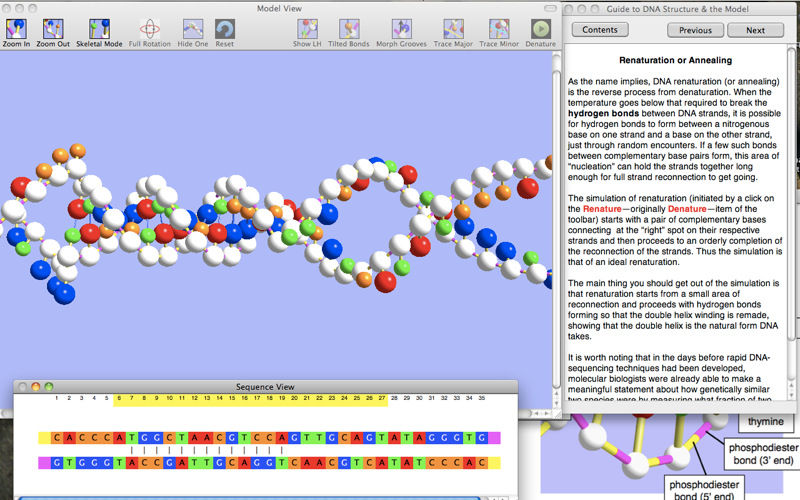
Task: Click the Zoom In toolbar icon
Action: (x=16, y=30)
